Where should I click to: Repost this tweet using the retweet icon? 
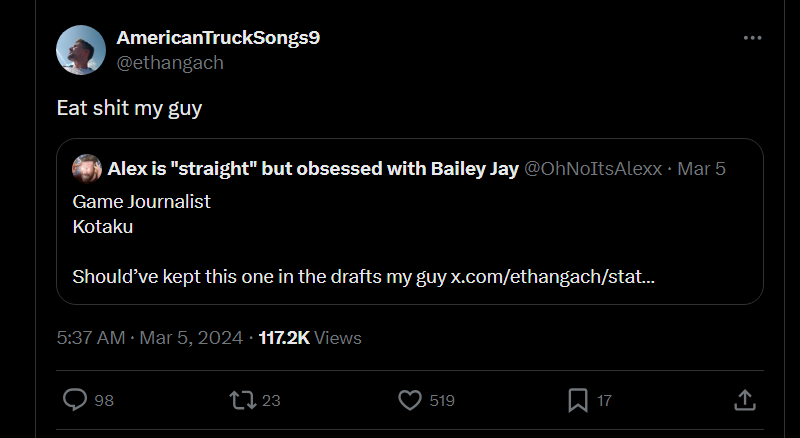click(x=241, y=400)
